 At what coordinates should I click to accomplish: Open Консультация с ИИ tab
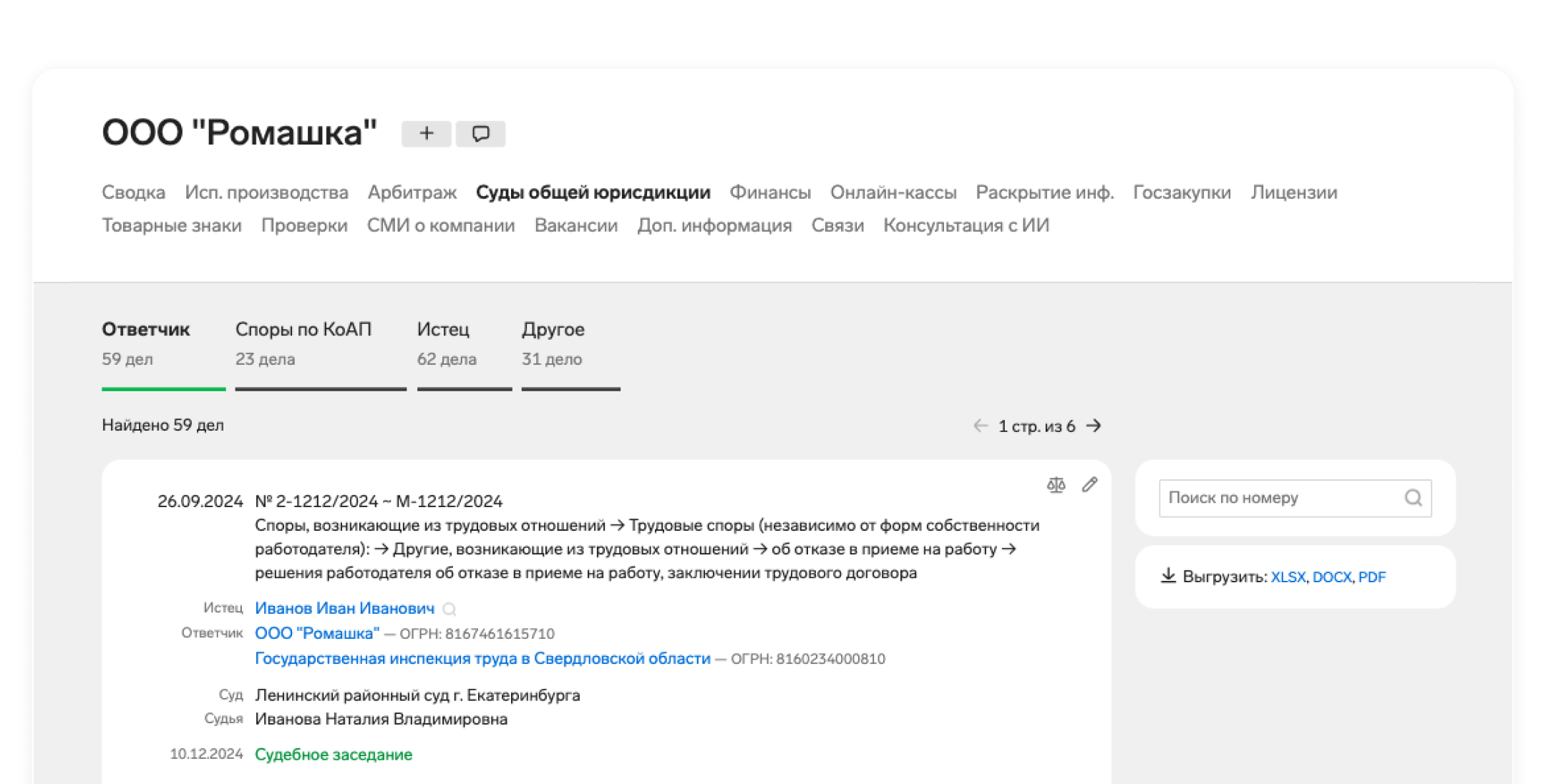(x=966, y=225)
